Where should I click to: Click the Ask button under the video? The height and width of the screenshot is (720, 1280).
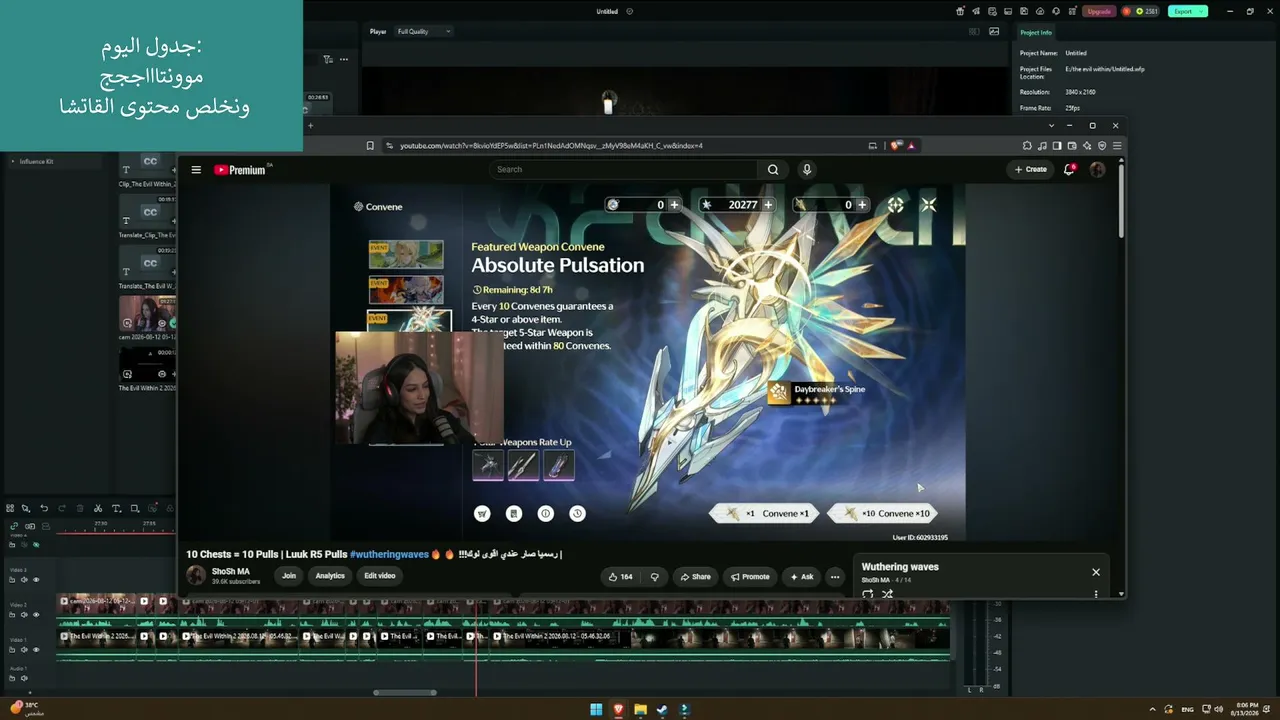tap(802, 577)
